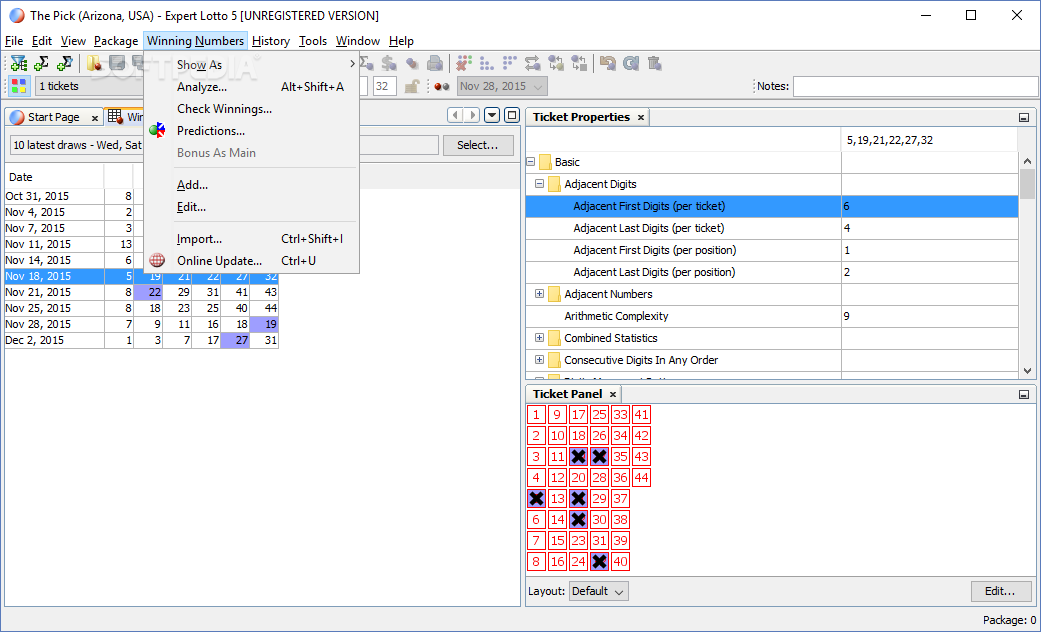
Task: Click the Notes input field
Action: point(915,86)
